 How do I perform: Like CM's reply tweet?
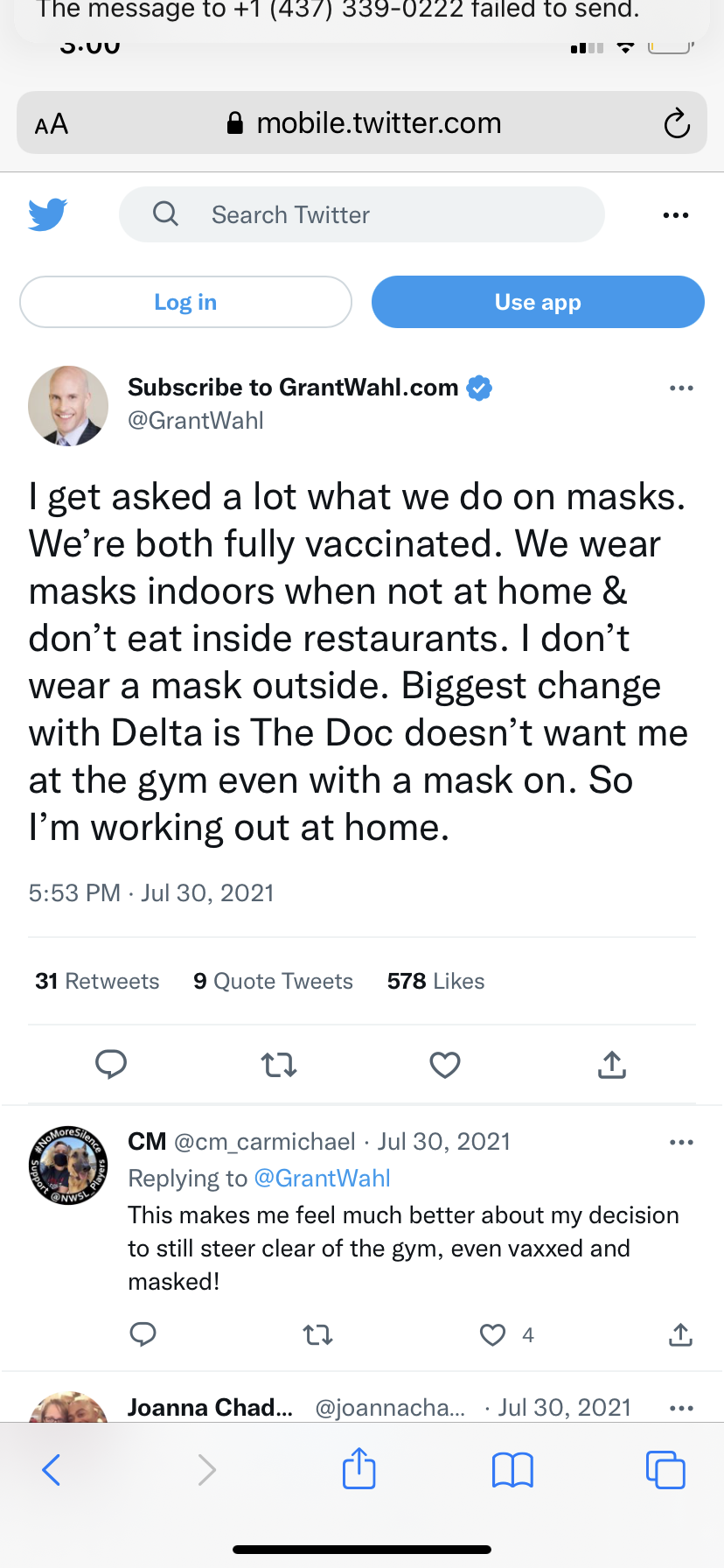pos(493,1334)
